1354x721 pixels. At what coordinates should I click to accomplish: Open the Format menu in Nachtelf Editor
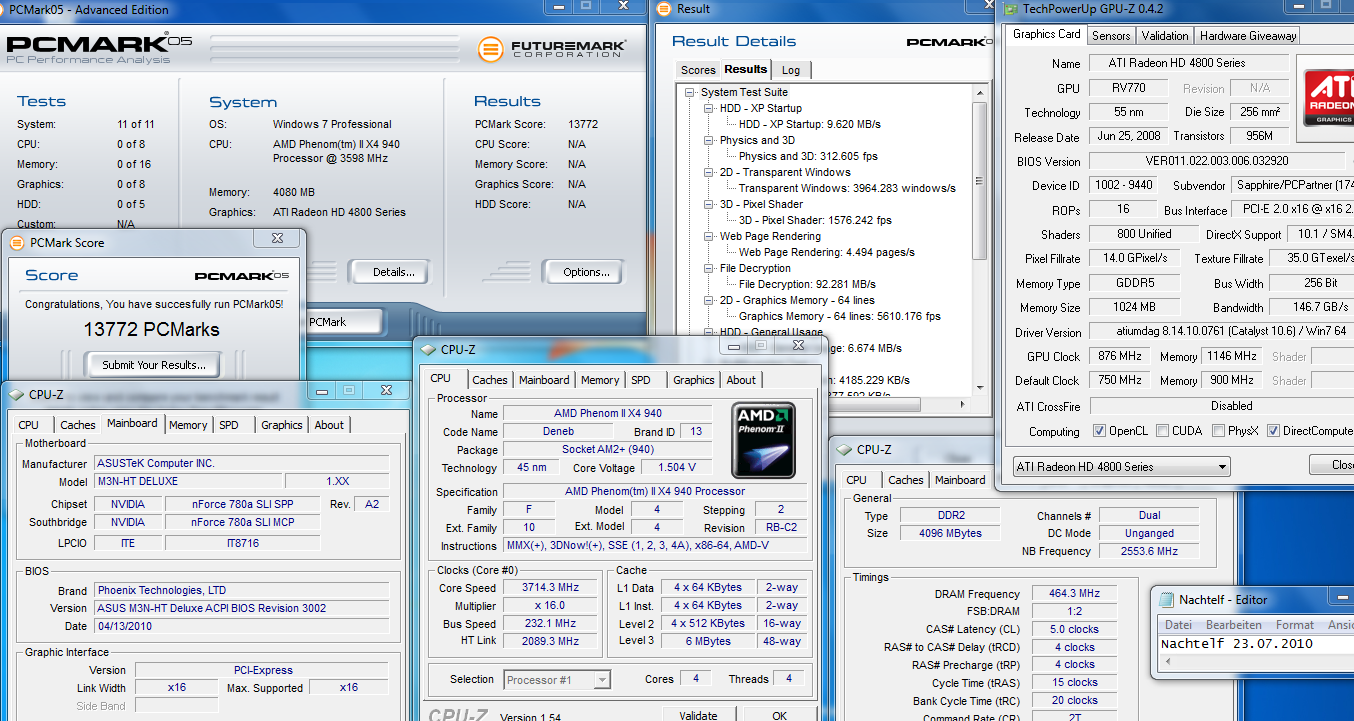coord(1294,624)
